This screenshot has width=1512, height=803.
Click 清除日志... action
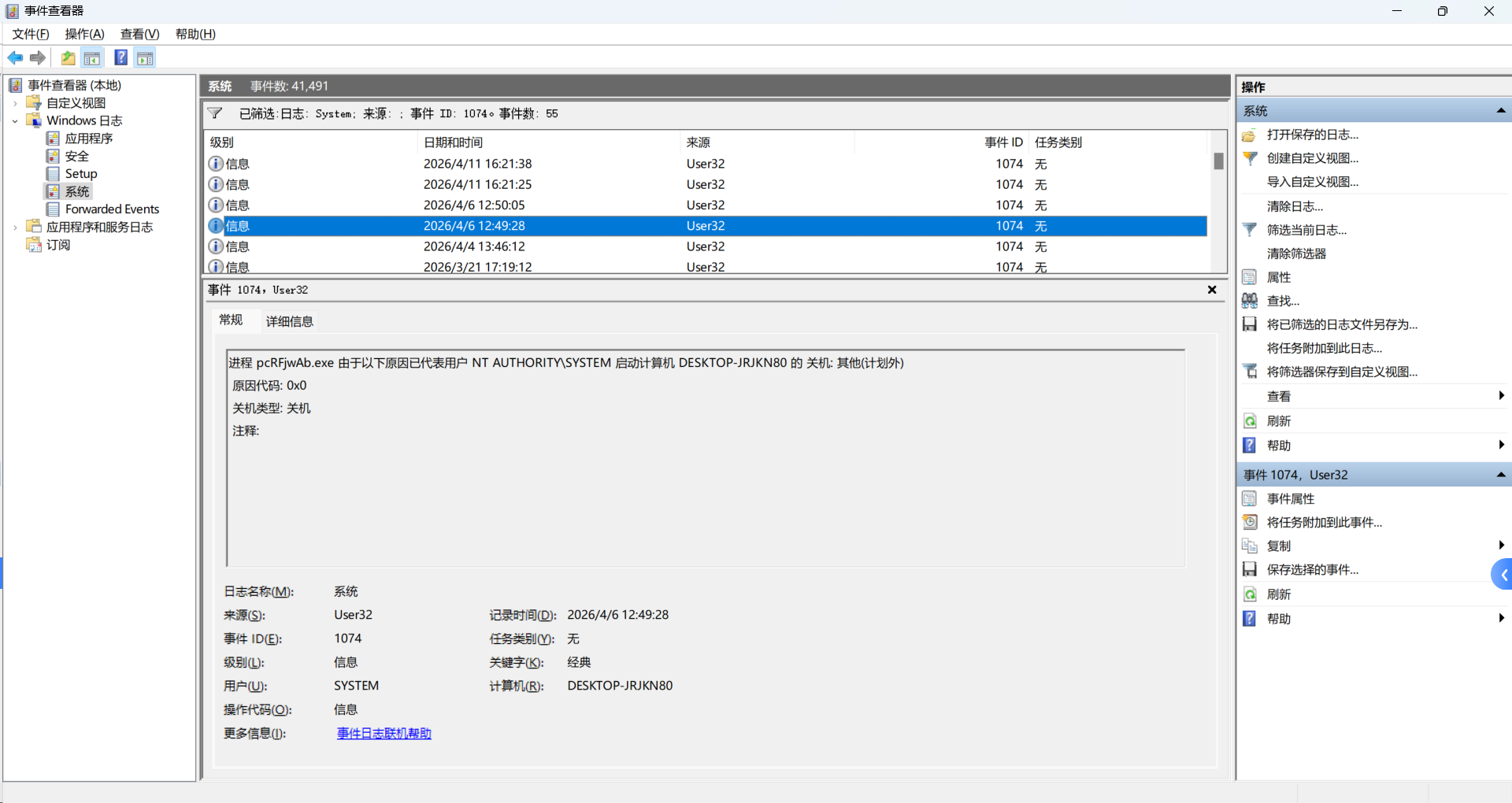[x=1295, y=206]
